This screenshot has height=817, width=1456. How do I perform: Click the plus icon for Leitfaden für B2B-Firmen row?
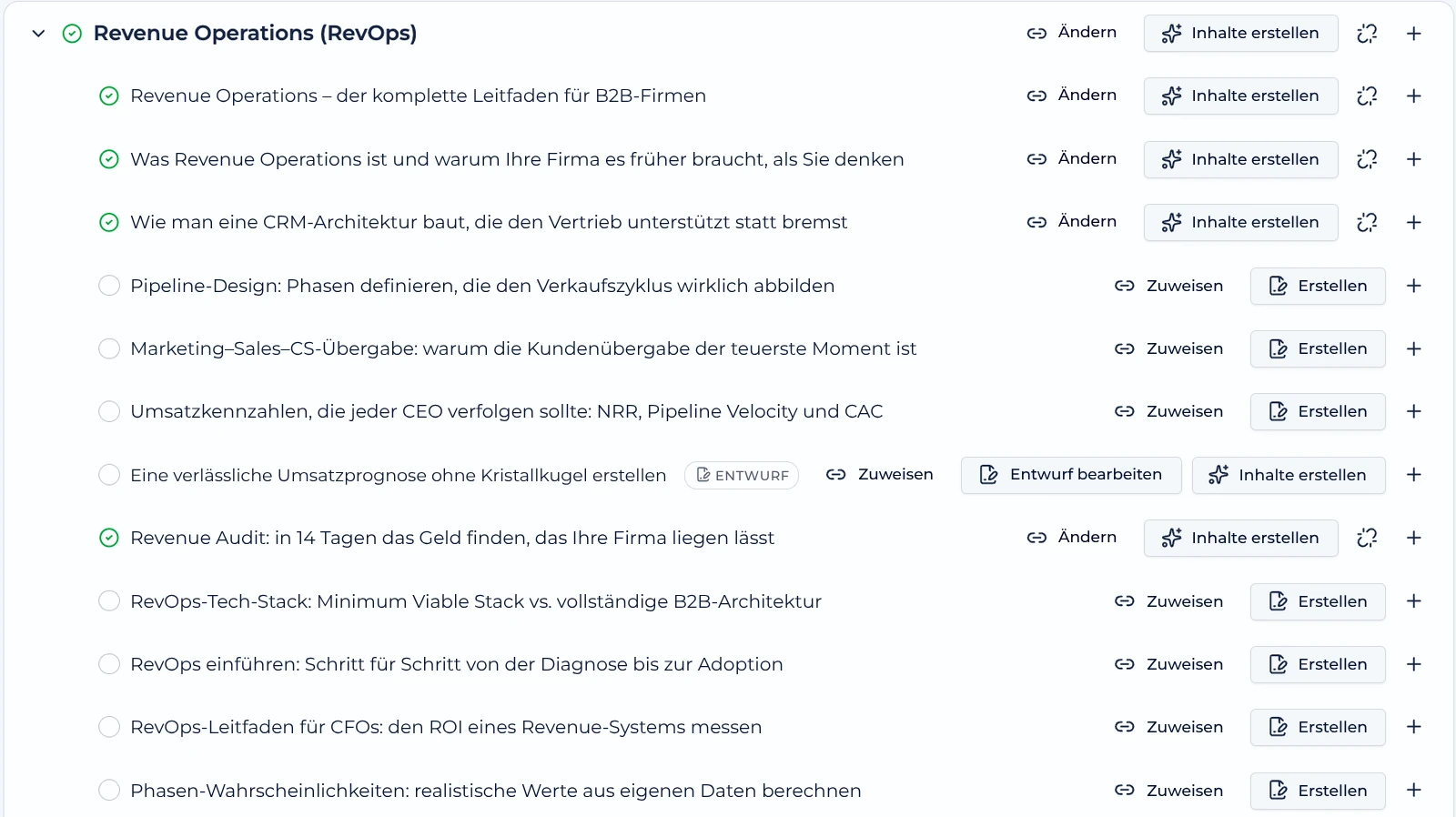coord(1414,96)
